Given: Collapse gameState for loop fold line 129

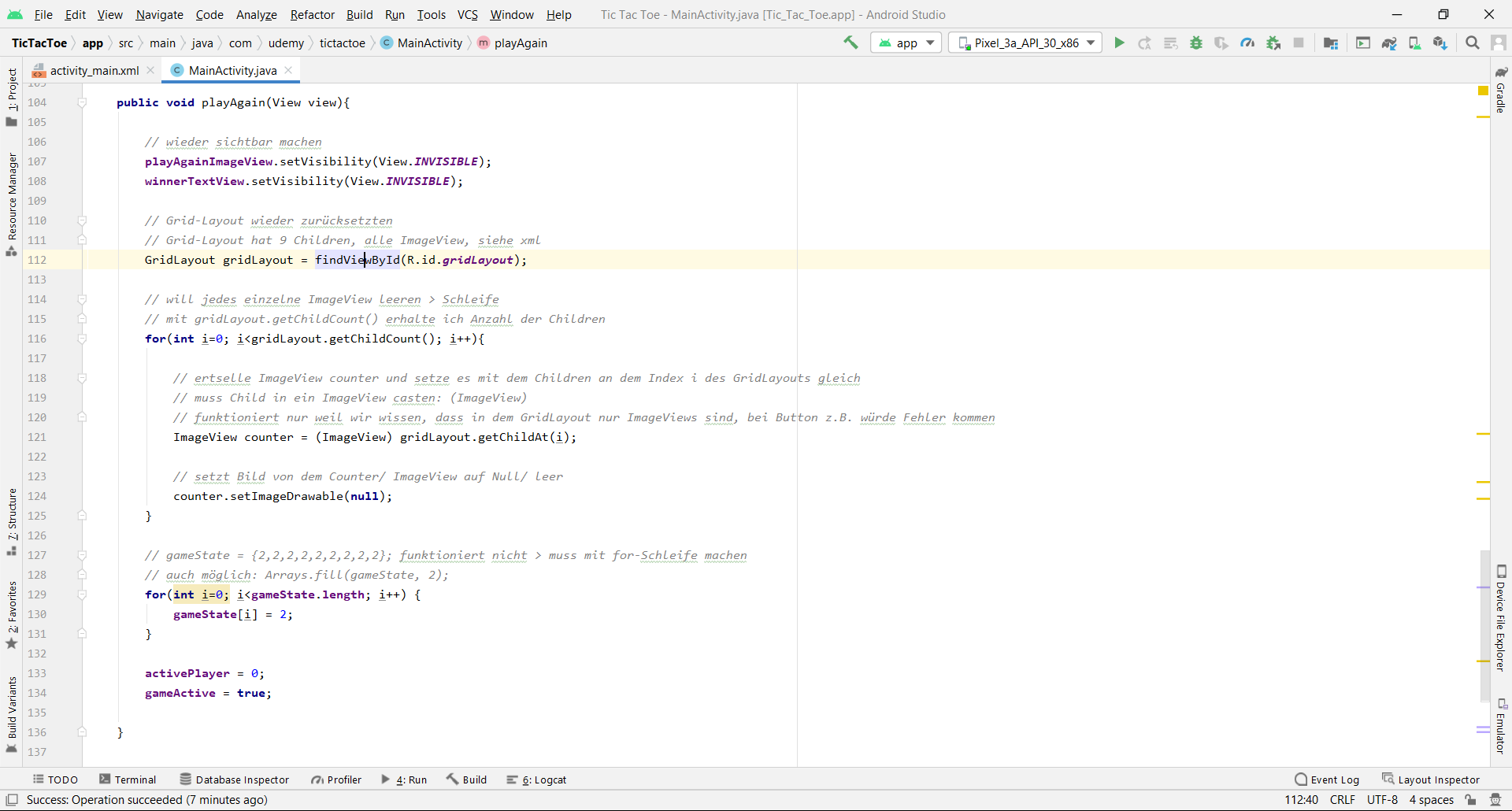Looking at the screenshot, I should [82, 594].
